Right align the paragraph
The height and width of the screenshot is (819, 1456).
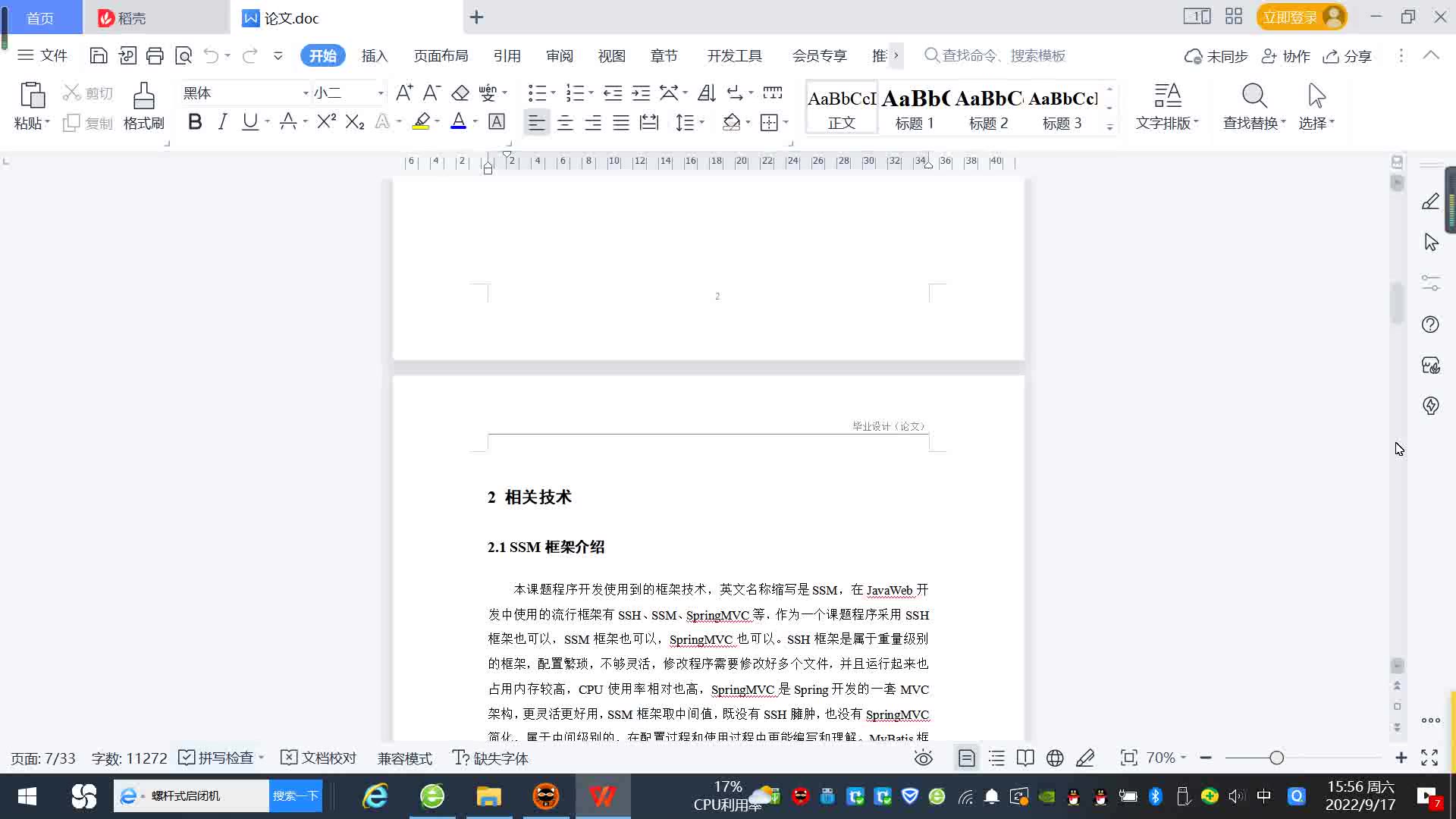593,122
